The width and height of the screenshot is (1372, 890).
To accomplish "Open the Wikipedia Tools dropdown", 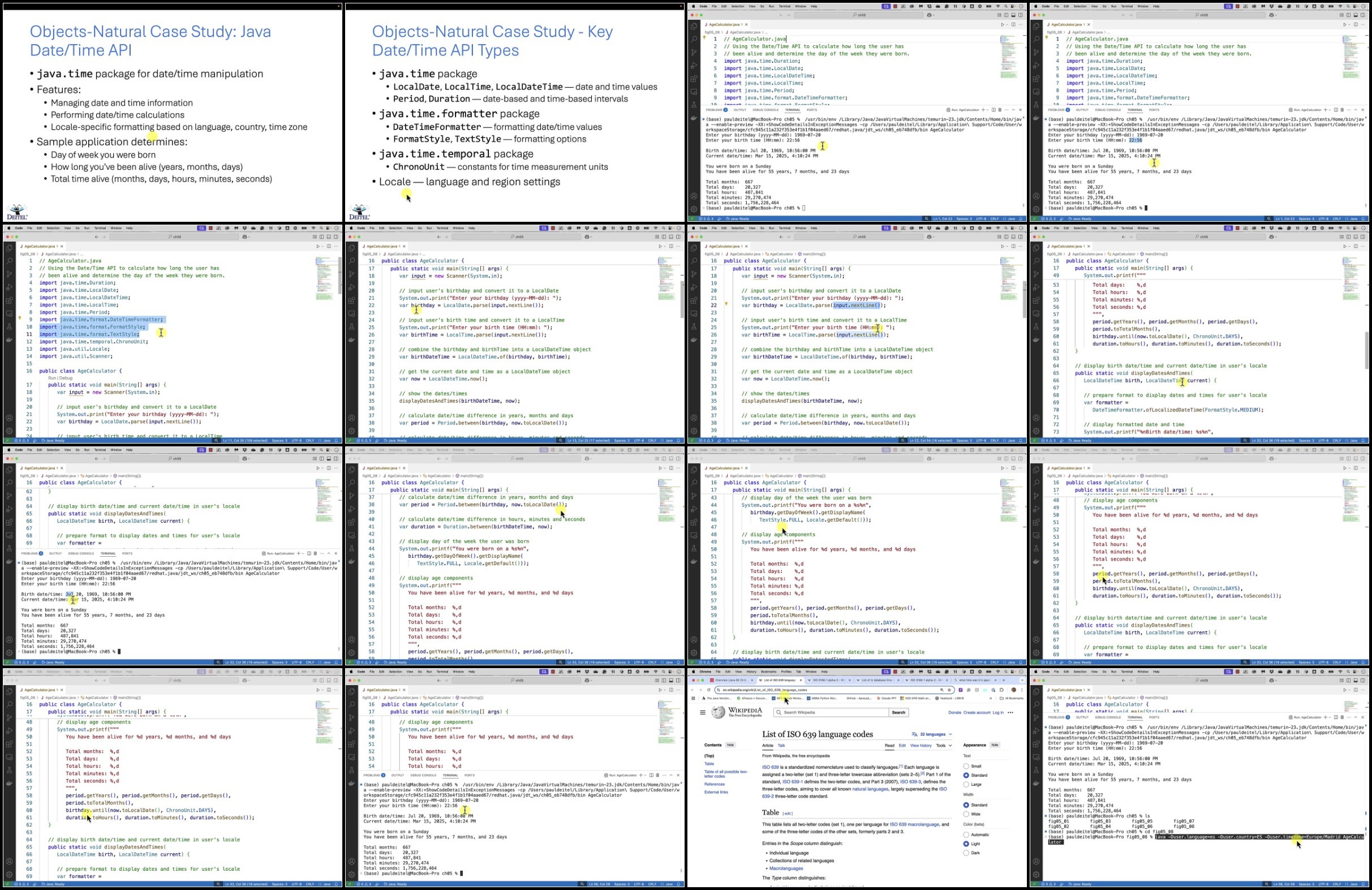I will click(x=943, y=745).
